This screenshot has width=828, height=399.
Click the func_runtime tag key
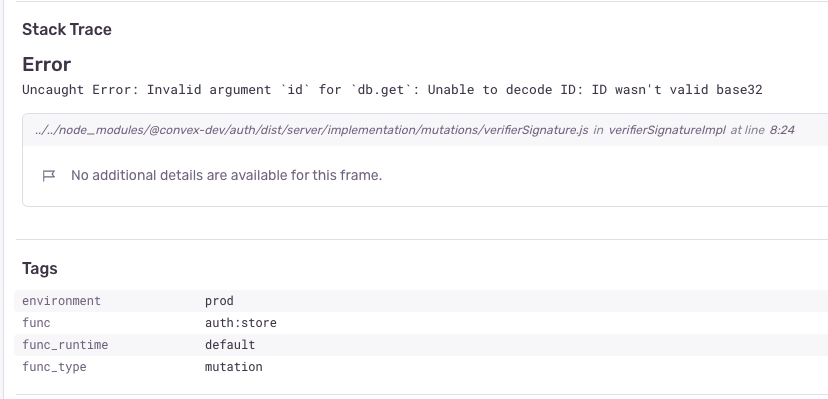[65, 345]
